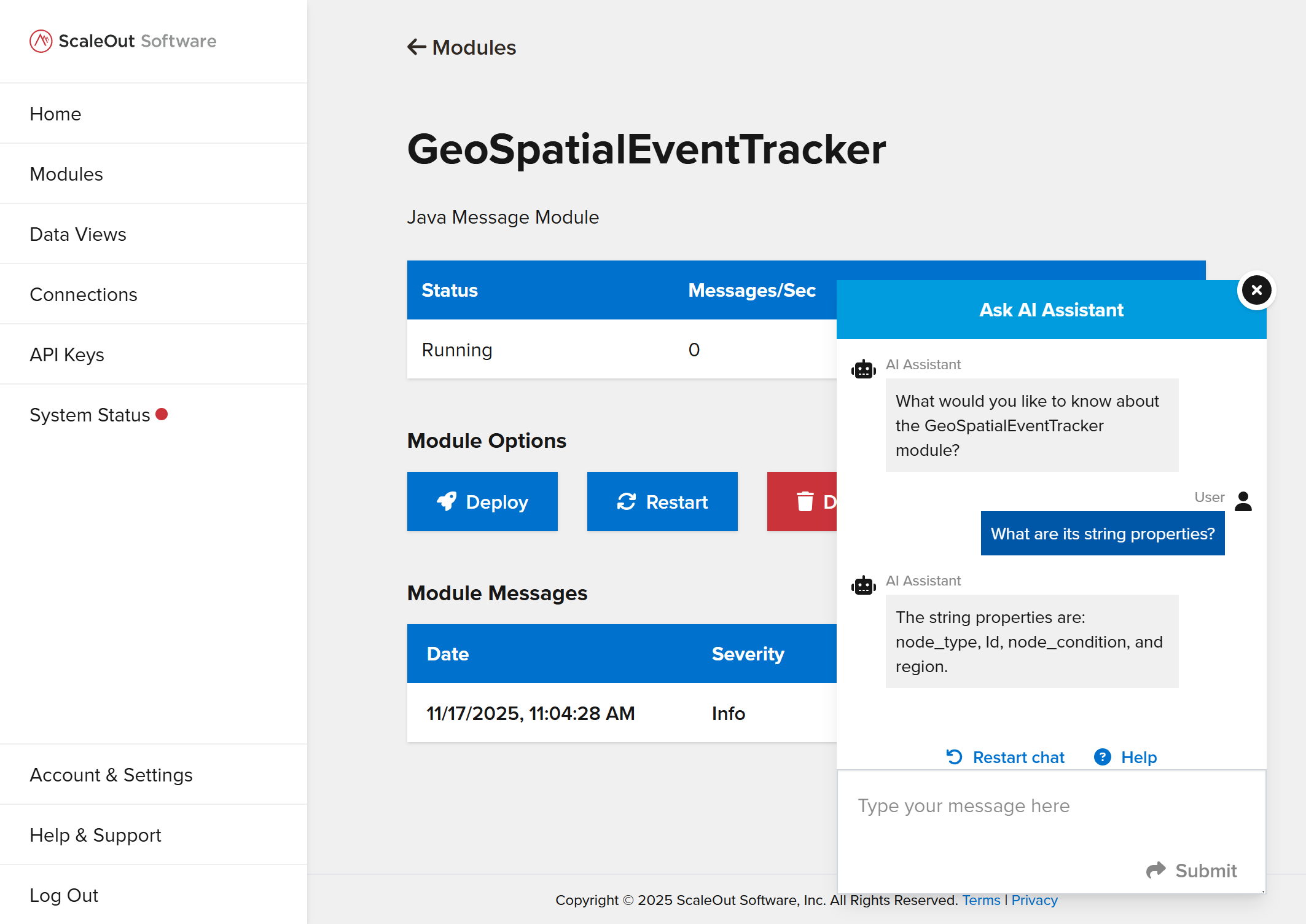Click the user avatar icon in chat
Screen dimensions: 1306x924
click(1243, 501)
